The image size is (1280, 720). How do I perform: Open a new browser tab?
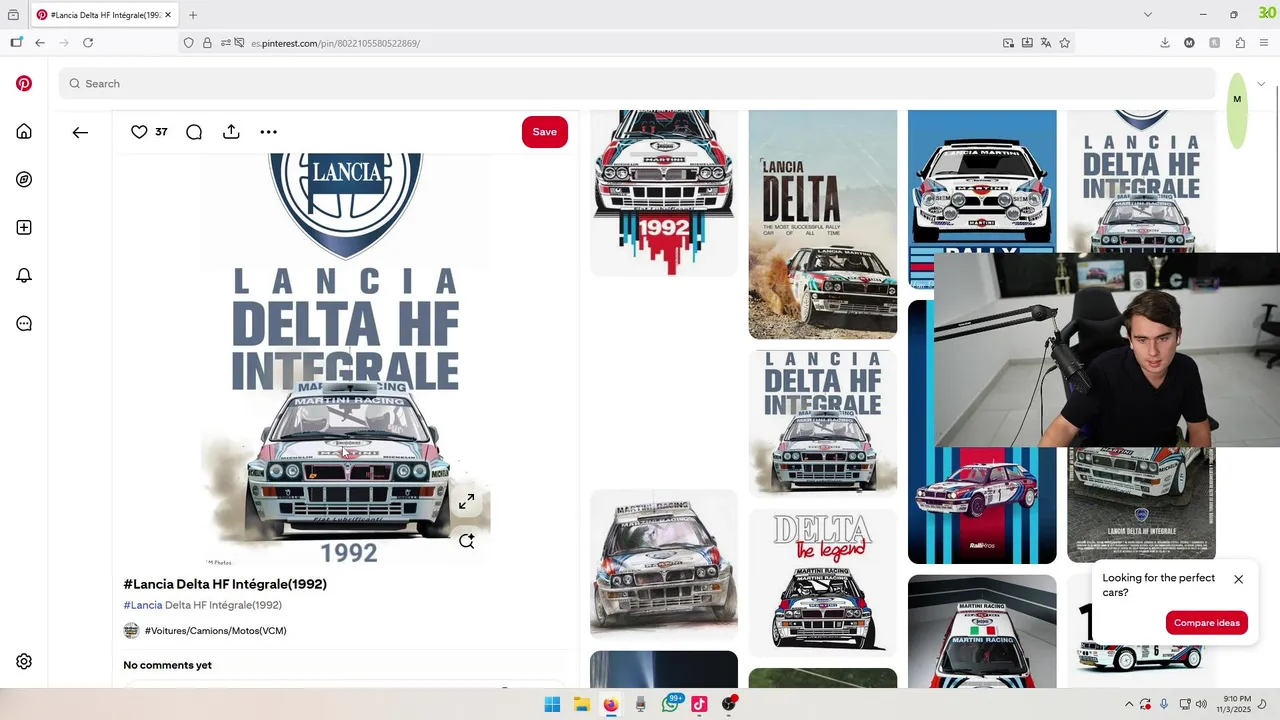pyautogui.click(x=193, y=15)
